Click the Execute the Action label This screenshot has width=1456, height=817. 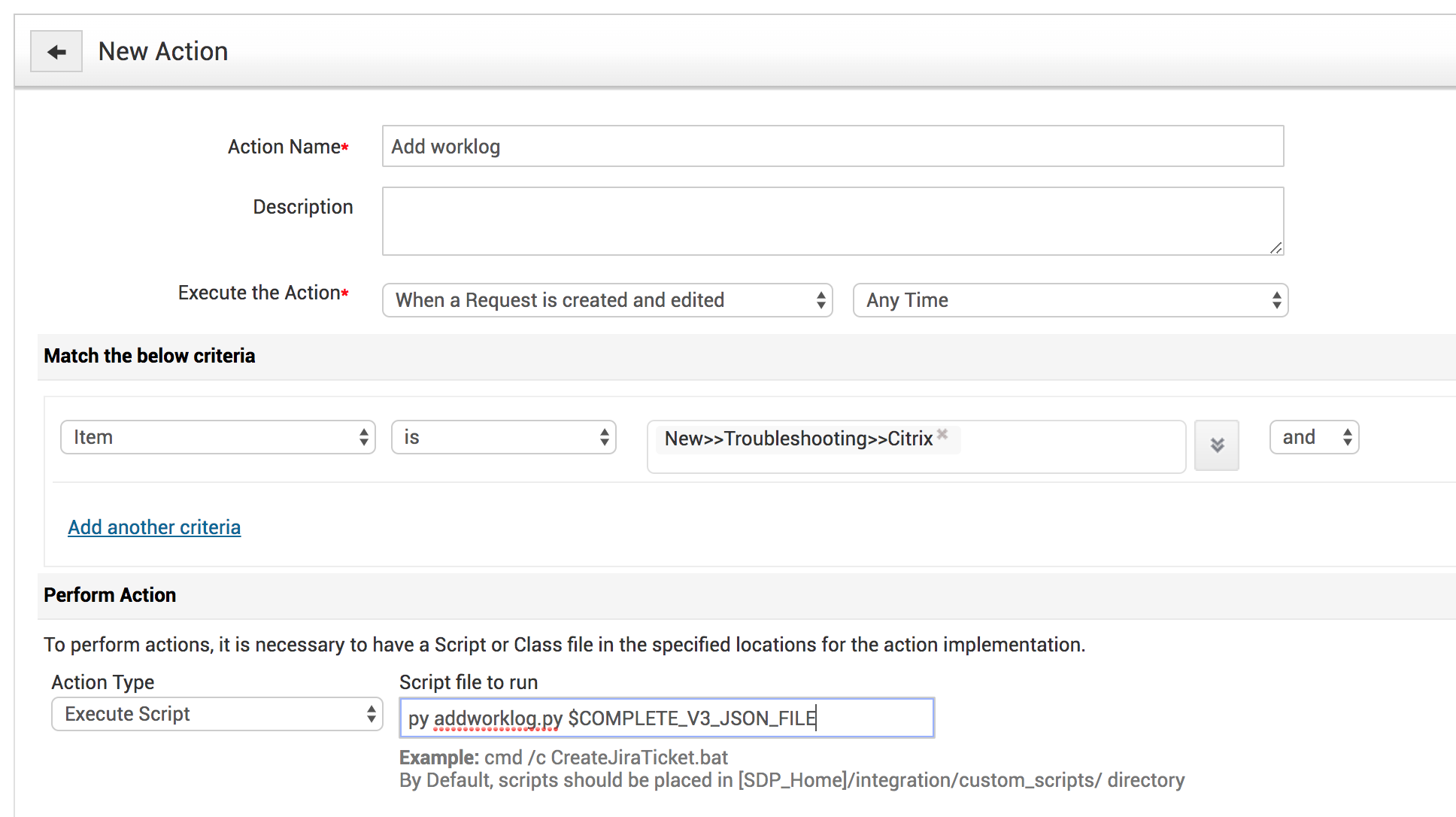click(259, 293)
